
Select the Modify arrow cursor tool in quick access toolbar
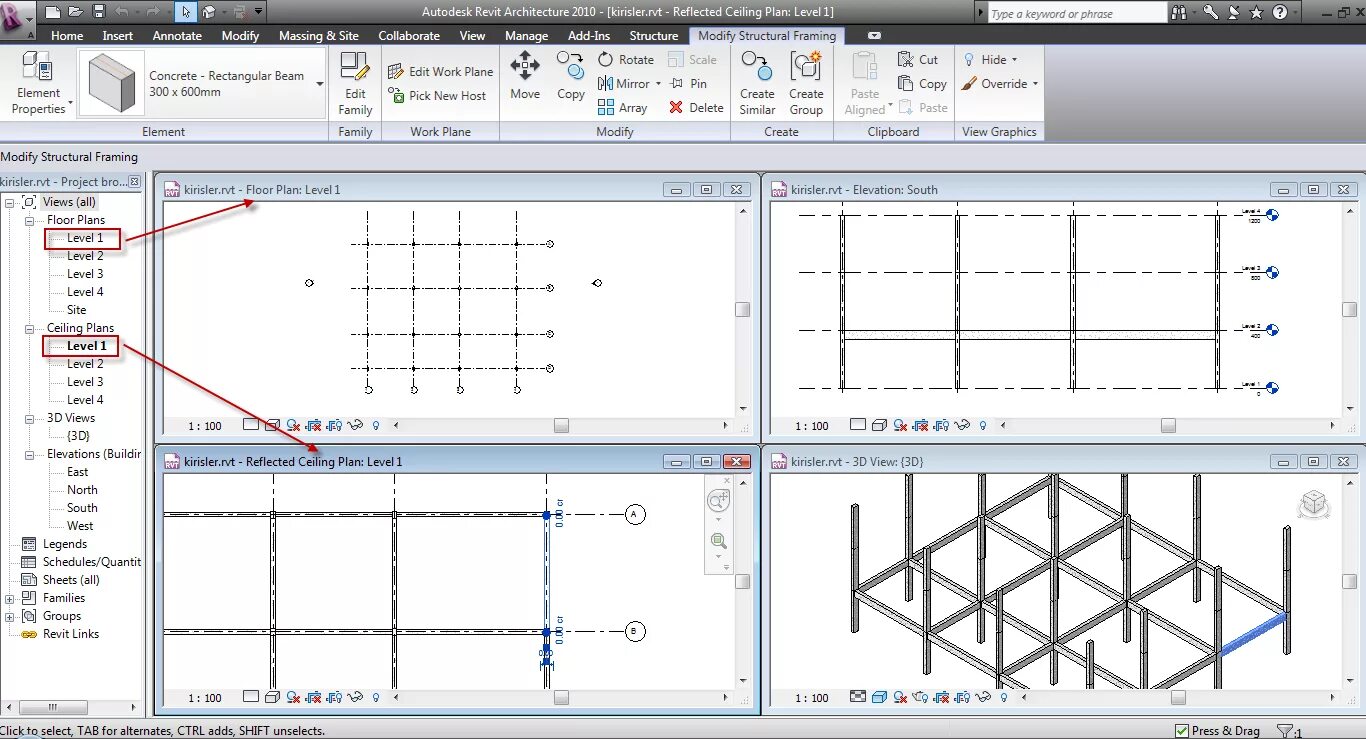[x=185, y=12]
